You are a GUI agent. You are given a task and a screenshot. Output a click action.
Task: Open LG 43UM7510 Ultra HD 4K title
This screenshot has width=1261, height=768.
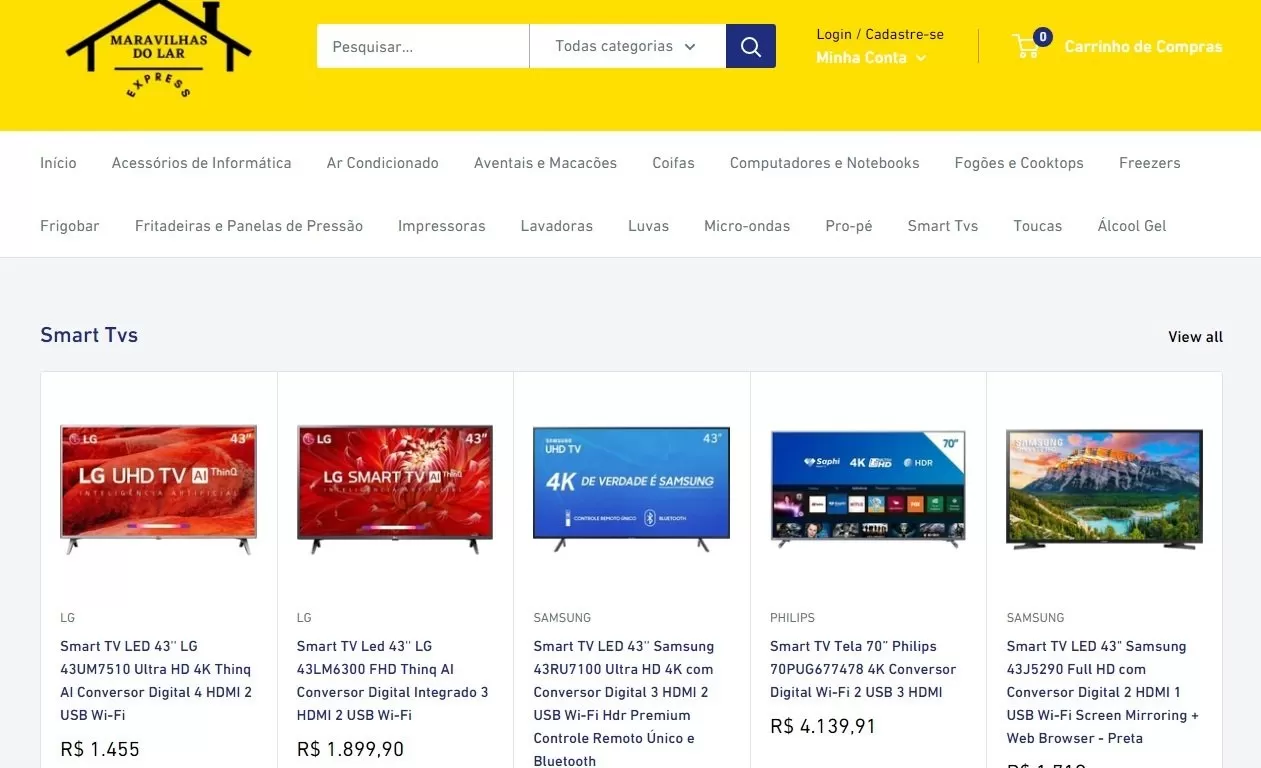157,681
